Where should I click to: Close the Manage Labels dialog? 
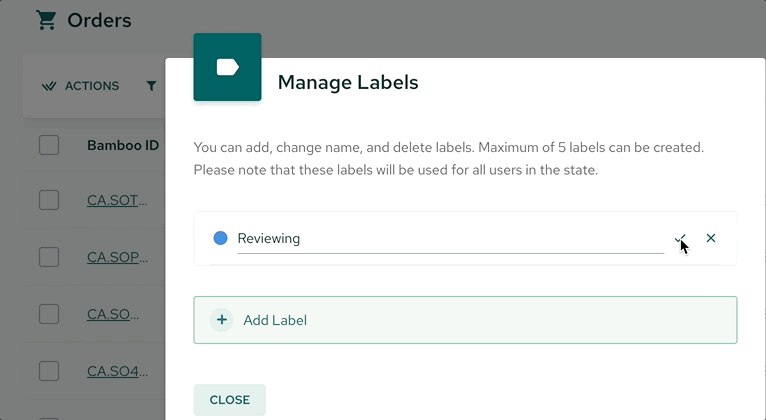(x=230, y=399)
